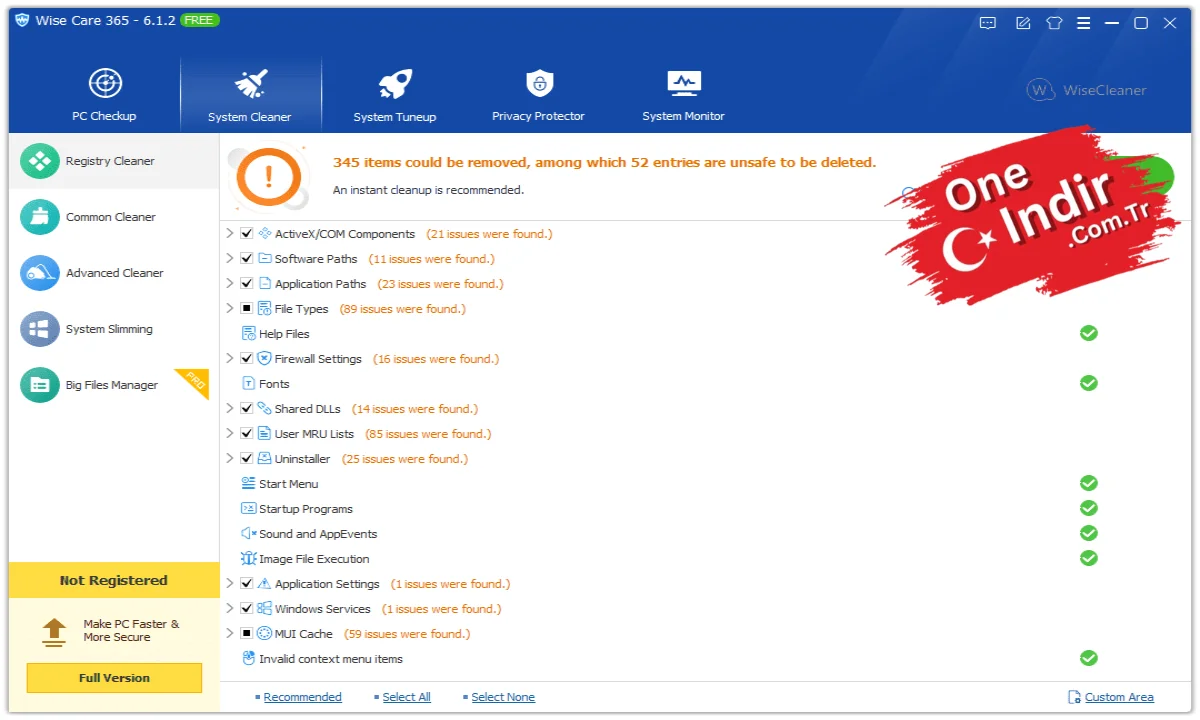This screenshot has height=720, width=1200.
Task: Uncheck ActiveX/COM Components checkbox
Action: (x=247, y=234)
